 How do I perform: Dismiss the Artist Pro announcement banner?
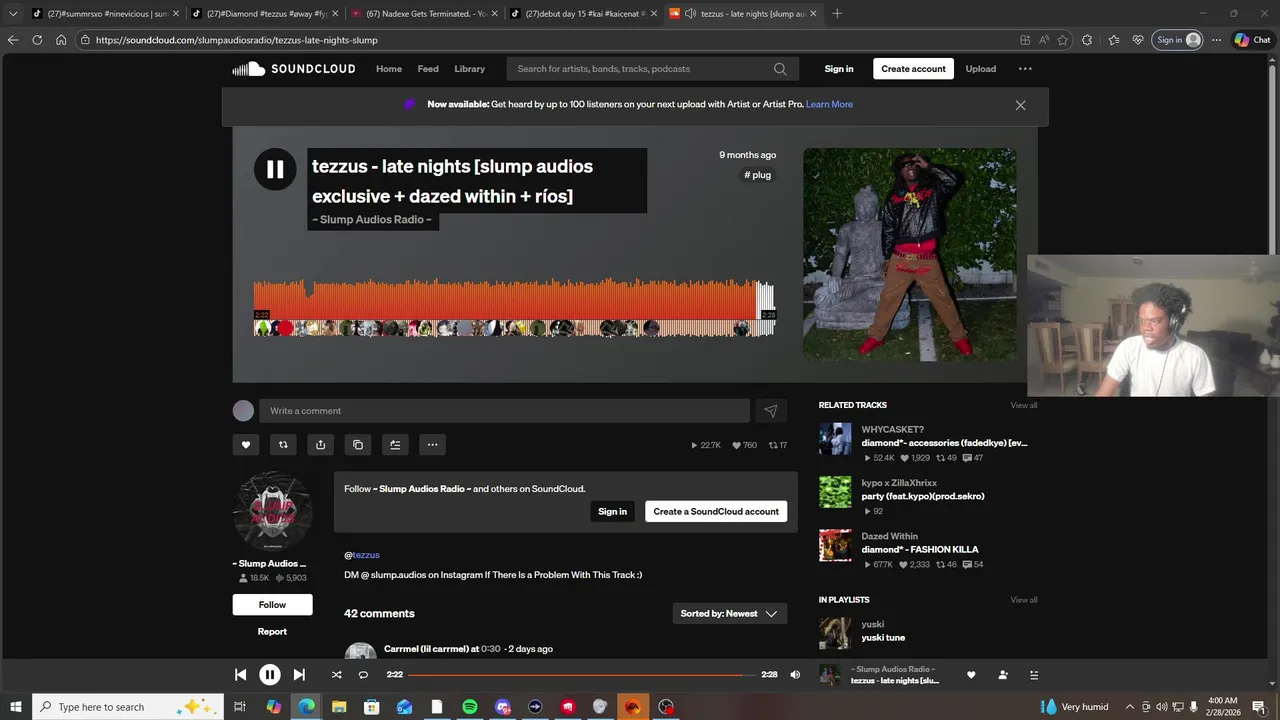(x=1020, y=105)
